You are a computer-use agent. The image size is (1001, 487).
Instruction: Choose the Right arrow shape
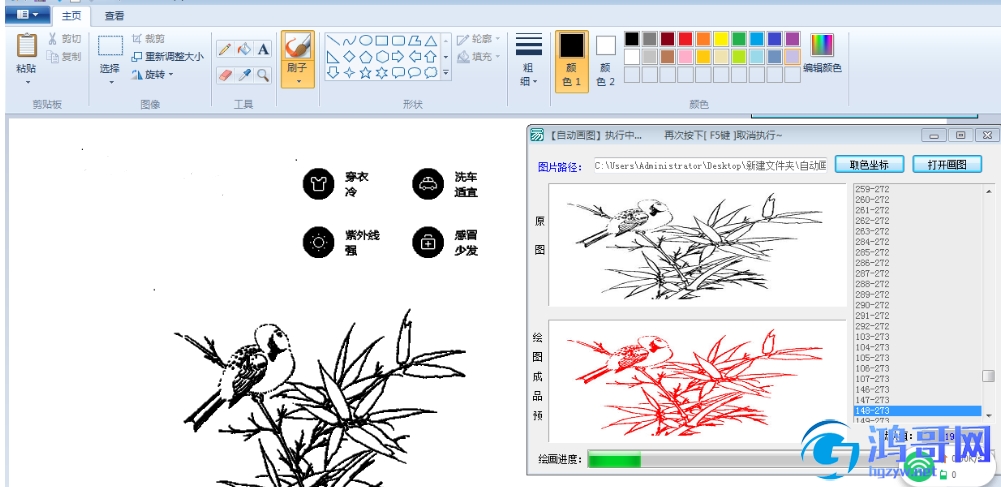pyautogui.click(x=398, y=57)
